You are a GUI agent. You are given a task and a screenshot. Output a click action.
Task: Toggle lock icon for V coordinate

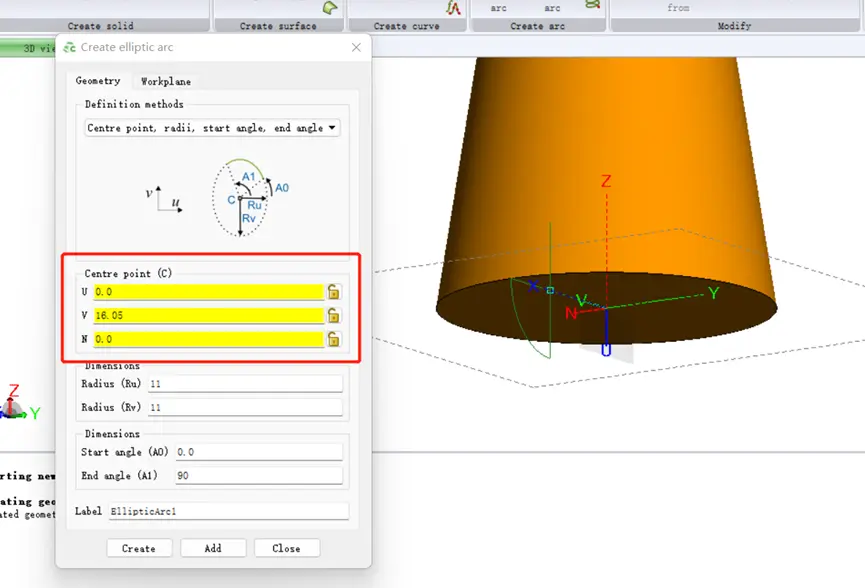coord(333,315)
